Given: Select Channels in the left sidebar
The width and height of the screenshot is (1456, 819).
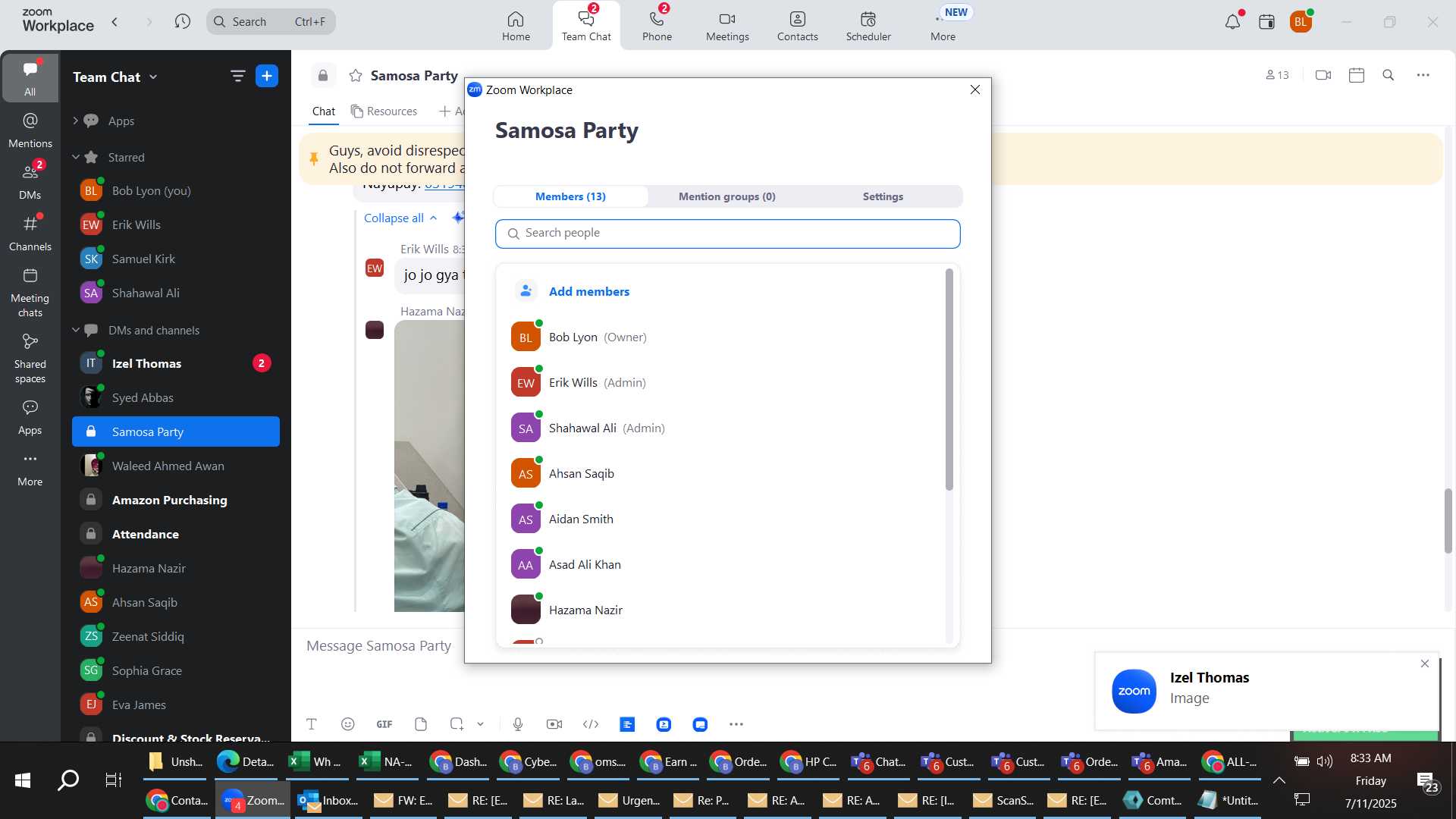Looking at the screenshot, I should (x=30, y=234).
